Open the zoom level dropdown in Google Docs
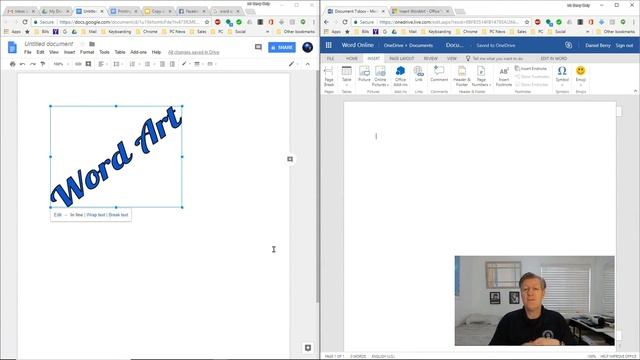Viewport: 640px width, 360px height. tap(61, 64)
